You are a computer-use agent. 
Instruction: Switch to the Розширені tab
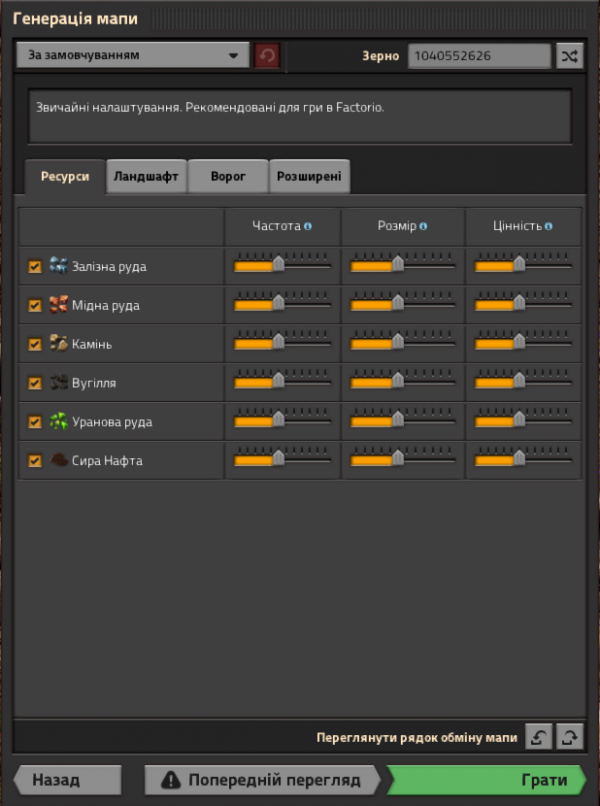coord(309,176)
